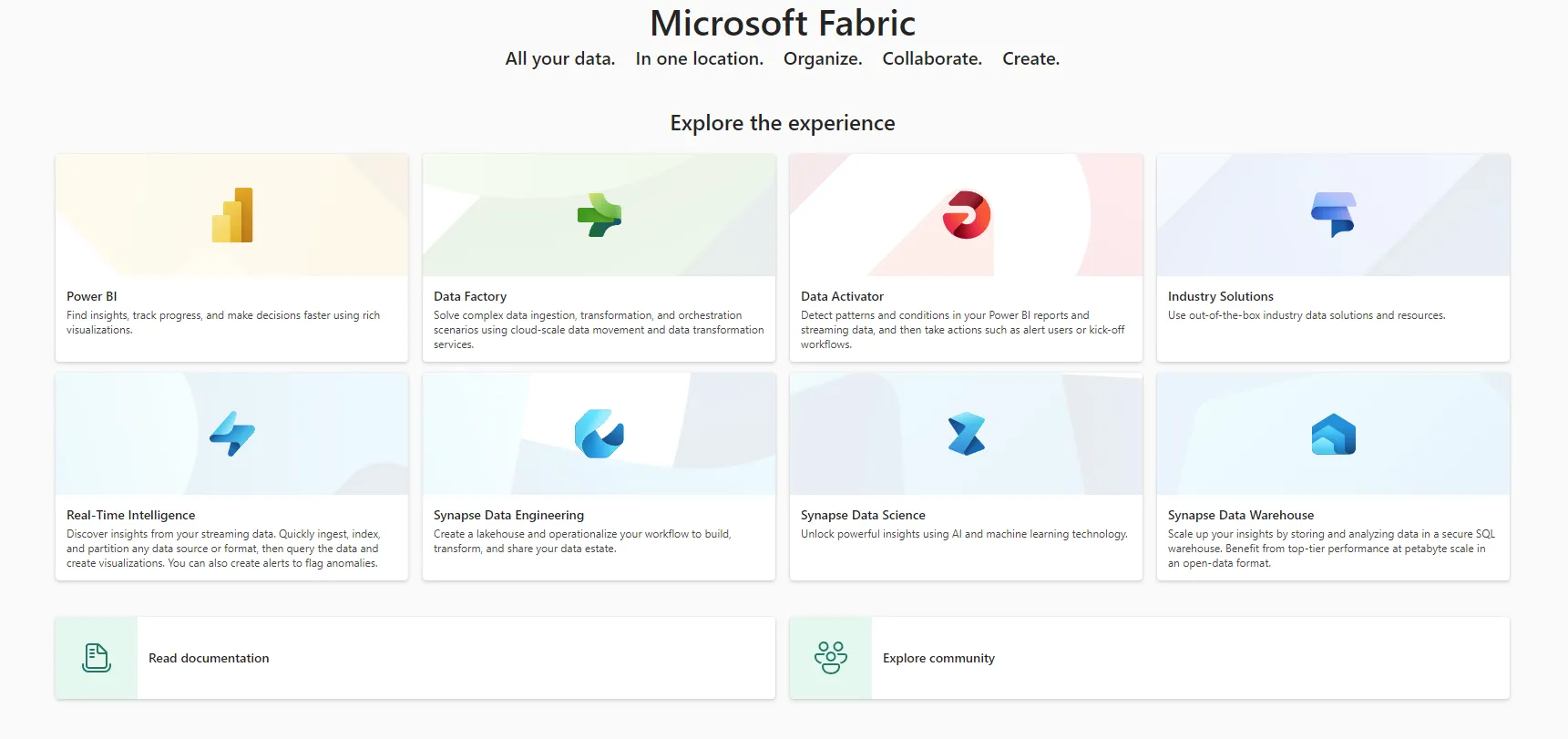Open the Data Factory title link
Image resolution: width=1568 pixels, height=739 pixels.
(x=470, y=296)
